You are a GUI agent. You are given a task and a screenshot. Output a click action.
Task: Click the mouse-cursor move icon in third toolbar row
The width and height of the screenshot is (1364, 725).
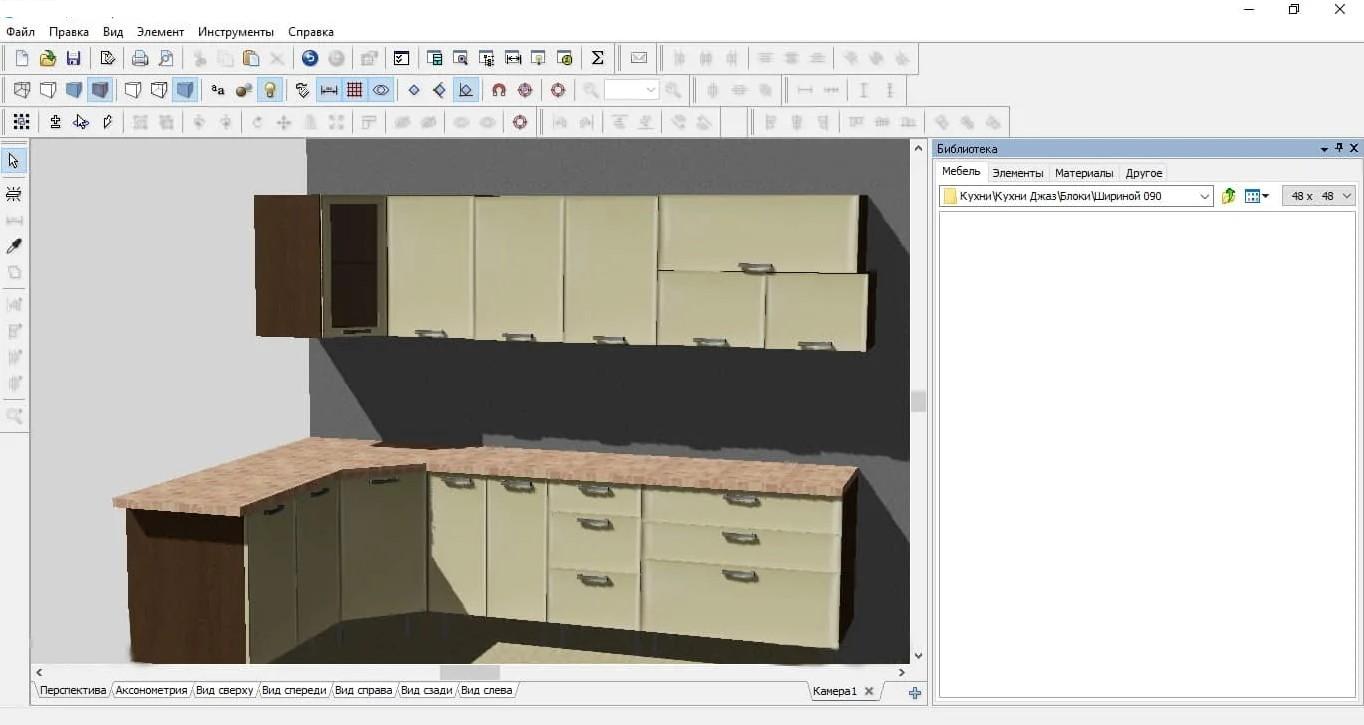pyautogui.click(x=81, y=122)
